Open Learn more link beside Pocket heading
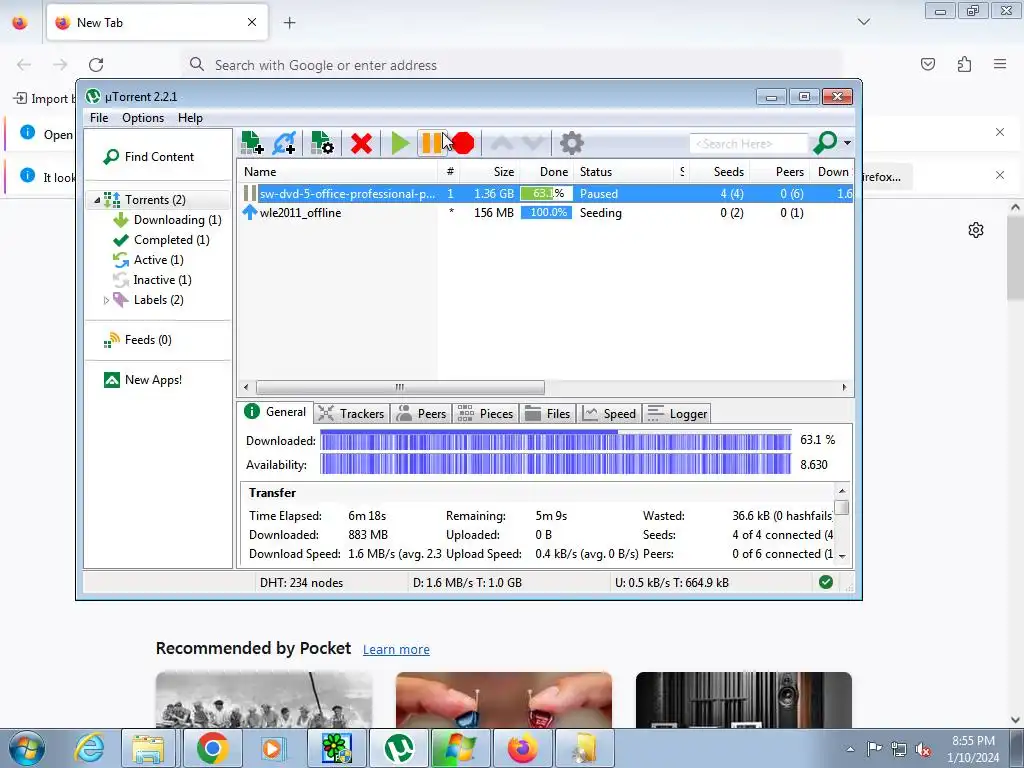 396,649
